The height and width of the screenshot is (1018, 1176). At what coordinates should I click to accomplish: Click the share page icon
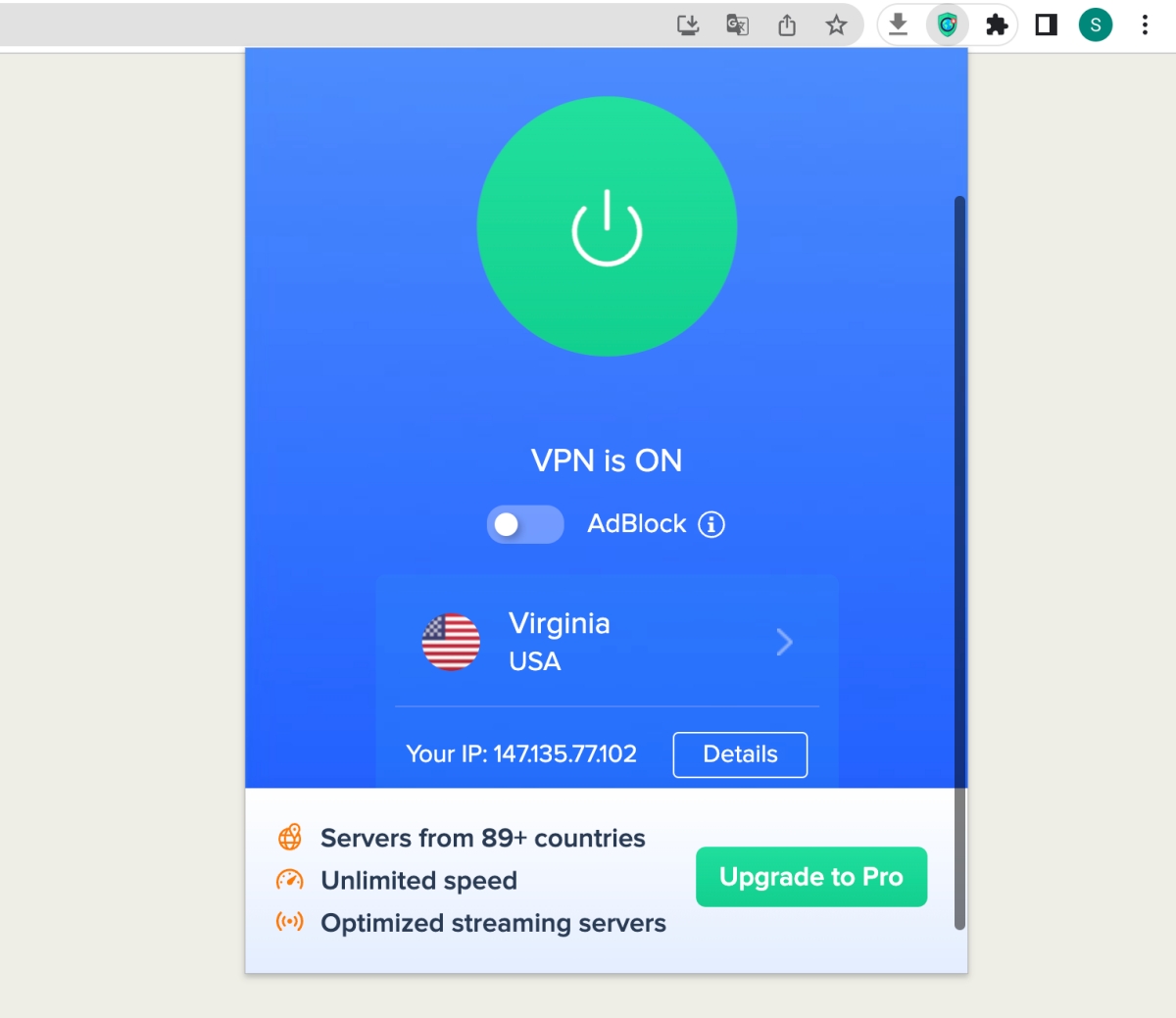point(787,24)
